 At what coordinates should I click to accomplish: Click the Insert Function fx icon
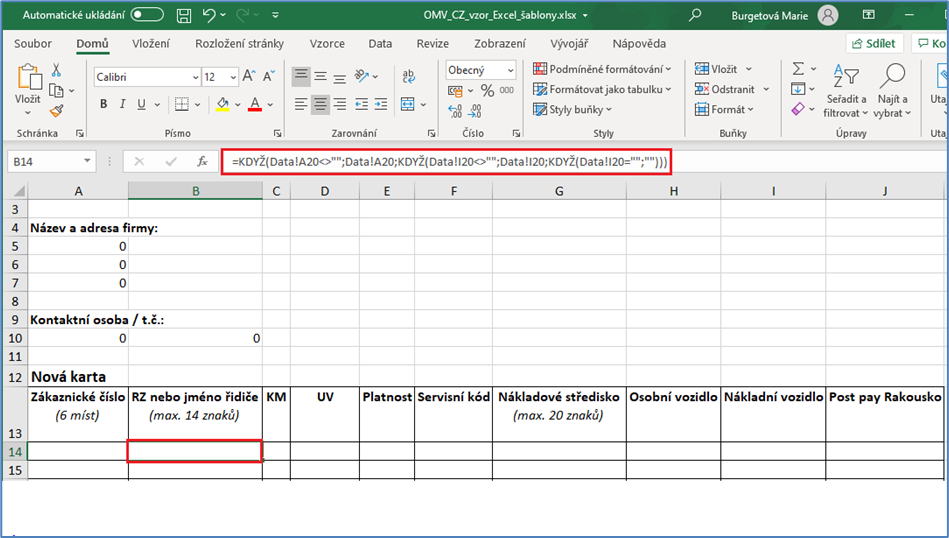[x=202, y=161]
